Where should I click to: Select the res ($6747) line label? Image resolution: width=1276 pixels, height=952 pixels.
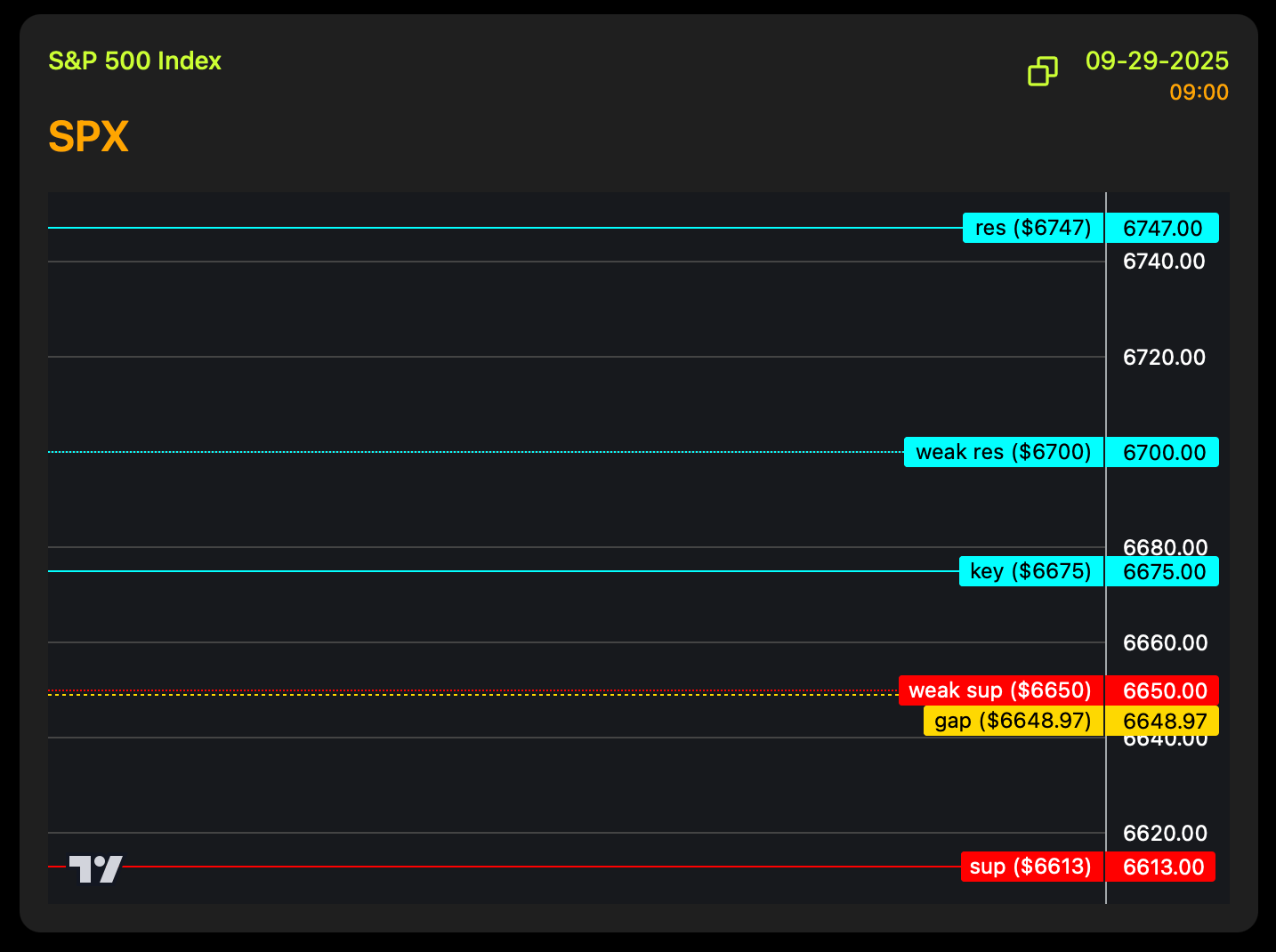(x=1032, y=228)
